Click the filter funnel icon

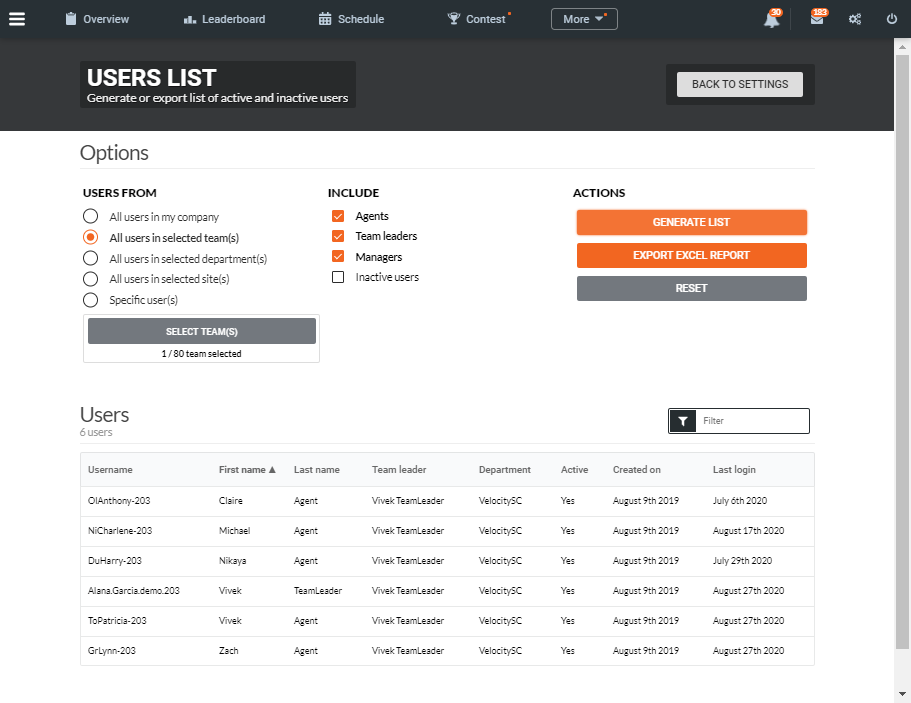tap(683, 421)
